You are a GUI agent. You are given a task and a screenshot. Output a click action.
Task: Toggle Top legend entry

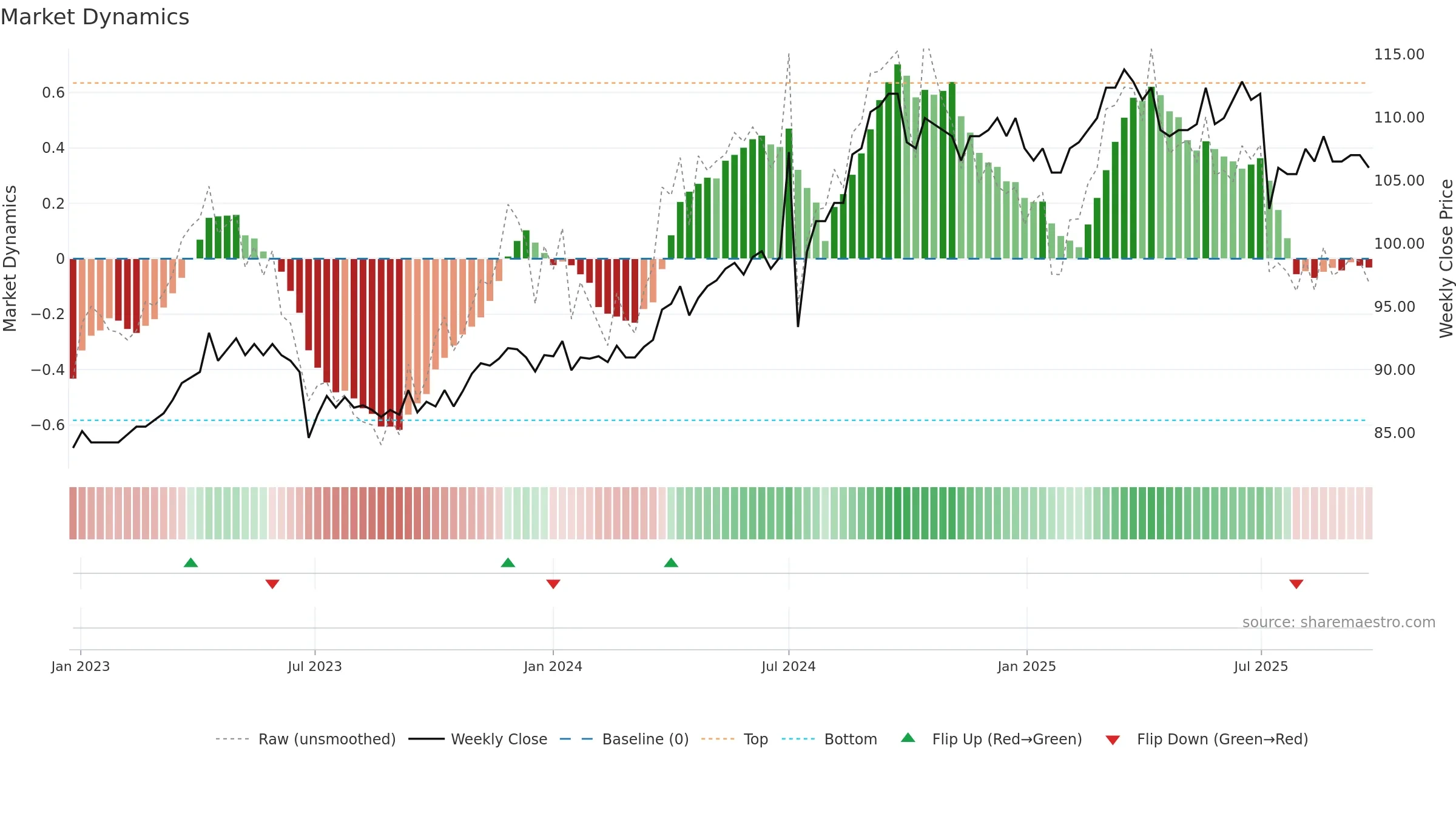point(734,739)
